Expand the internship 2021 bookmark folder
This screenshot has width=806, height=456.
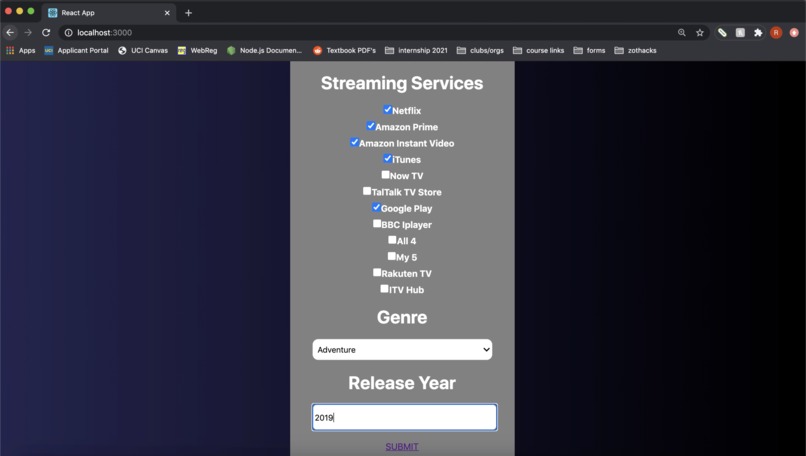point(416,50)
